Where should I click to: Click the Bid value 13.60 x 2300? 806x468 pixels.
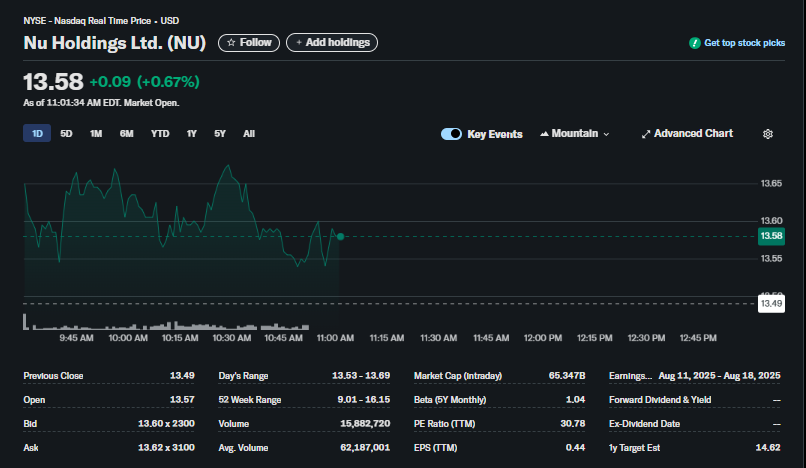[x=166, y=424]
